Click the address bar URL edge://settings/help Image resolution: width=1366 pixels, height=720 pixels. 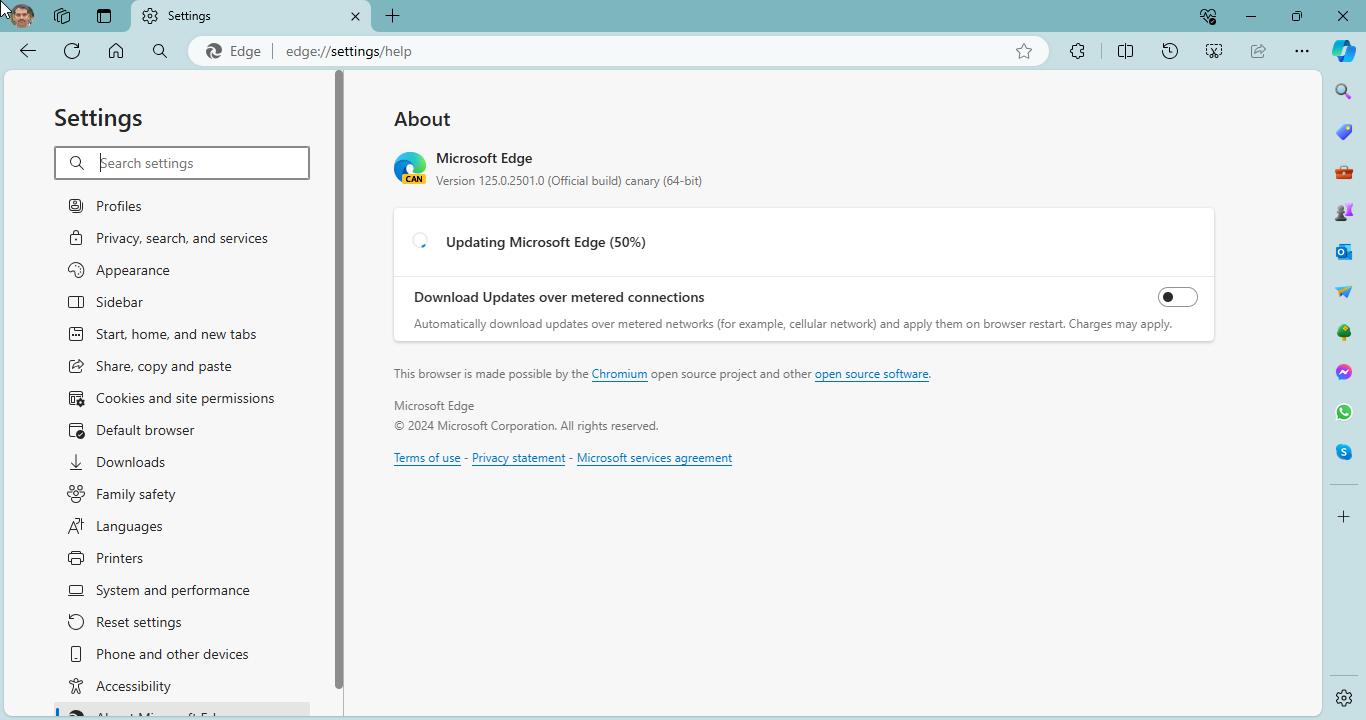pyautogui.click(x=348, y=51)
